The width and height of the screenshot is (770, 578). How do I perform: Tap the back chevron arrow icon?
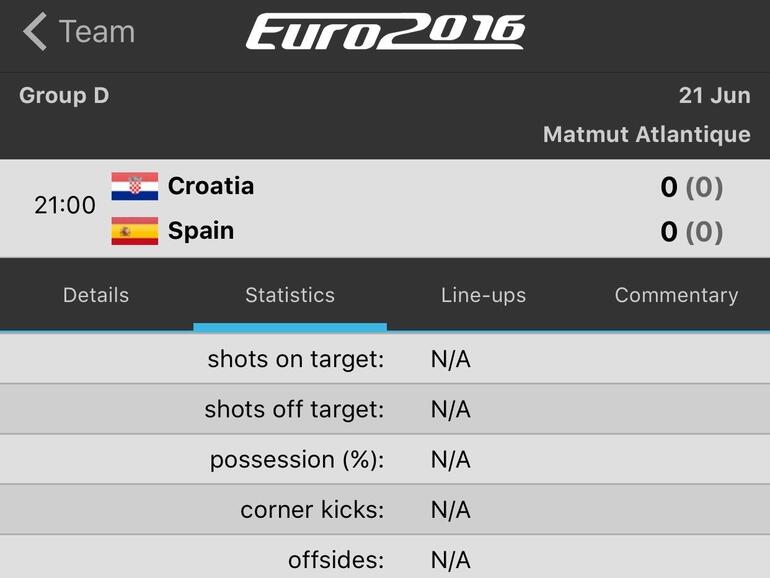tap(35, 32)
